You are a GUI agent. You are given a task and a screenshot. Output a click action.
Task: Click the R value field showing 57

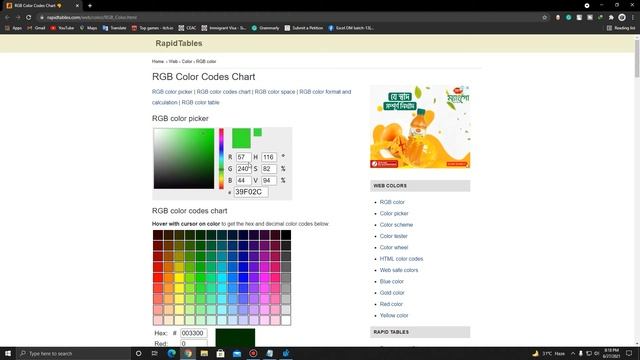[x=244, y=157]
